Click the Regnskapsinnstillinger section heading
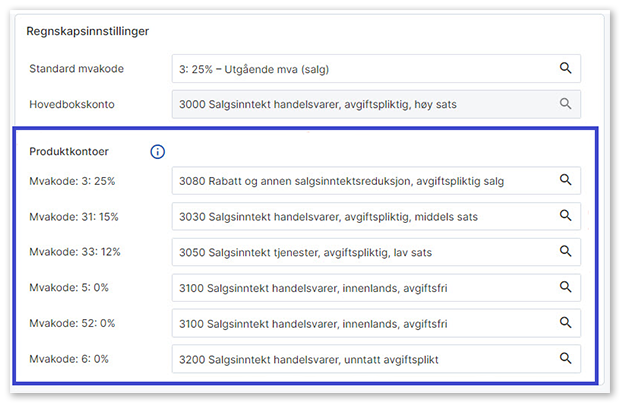The height and width of the screenshot is (403, 620). click(x=90, y=31)
